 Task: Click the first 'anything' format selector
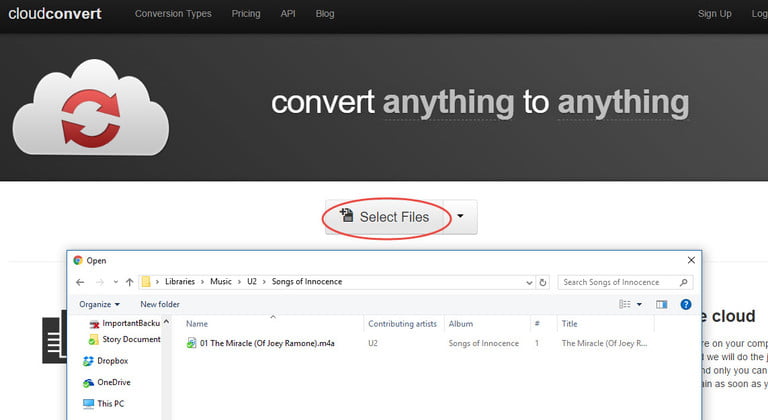point(448,103)
